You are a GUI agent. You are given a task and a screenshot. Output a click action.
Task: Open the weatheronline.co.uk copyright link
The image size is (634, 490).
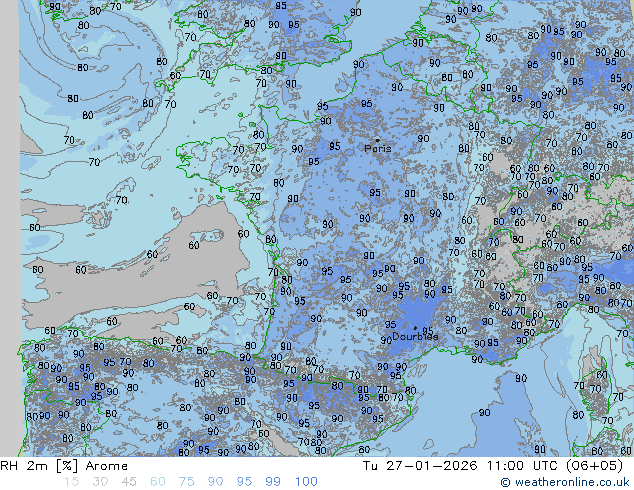572,482
